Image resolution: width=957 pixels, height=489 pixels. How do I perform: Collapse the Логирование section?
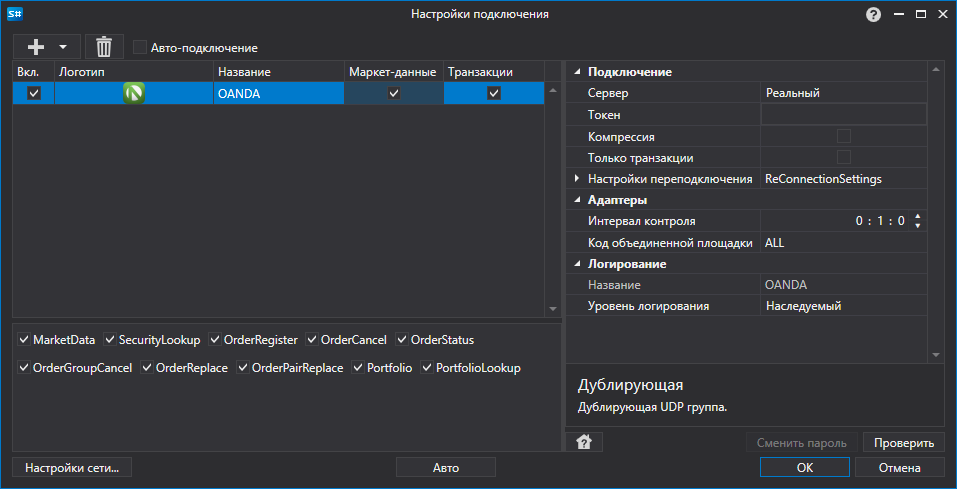pyautogui.click(x=577, y=264)
